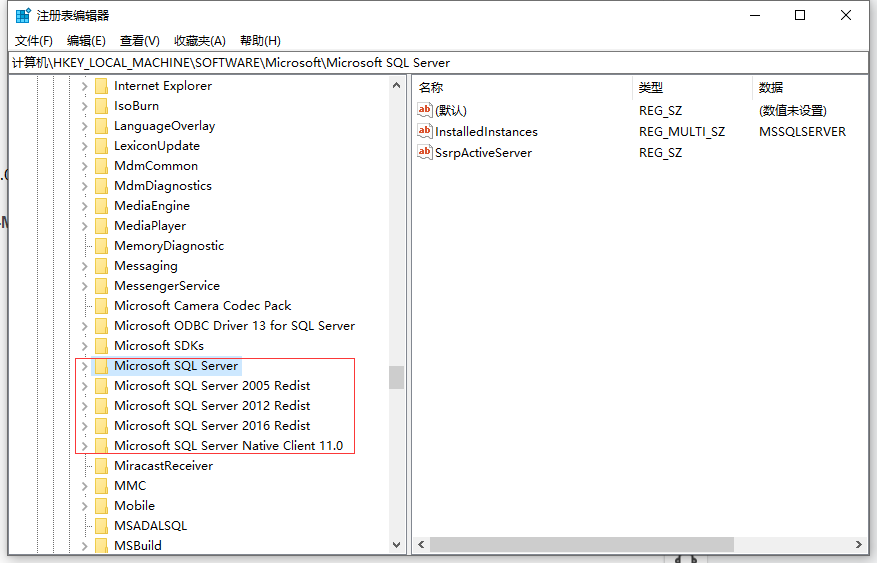Click the string icon of (默认) value
Screen dimensions: 877x563
point(425,110)
